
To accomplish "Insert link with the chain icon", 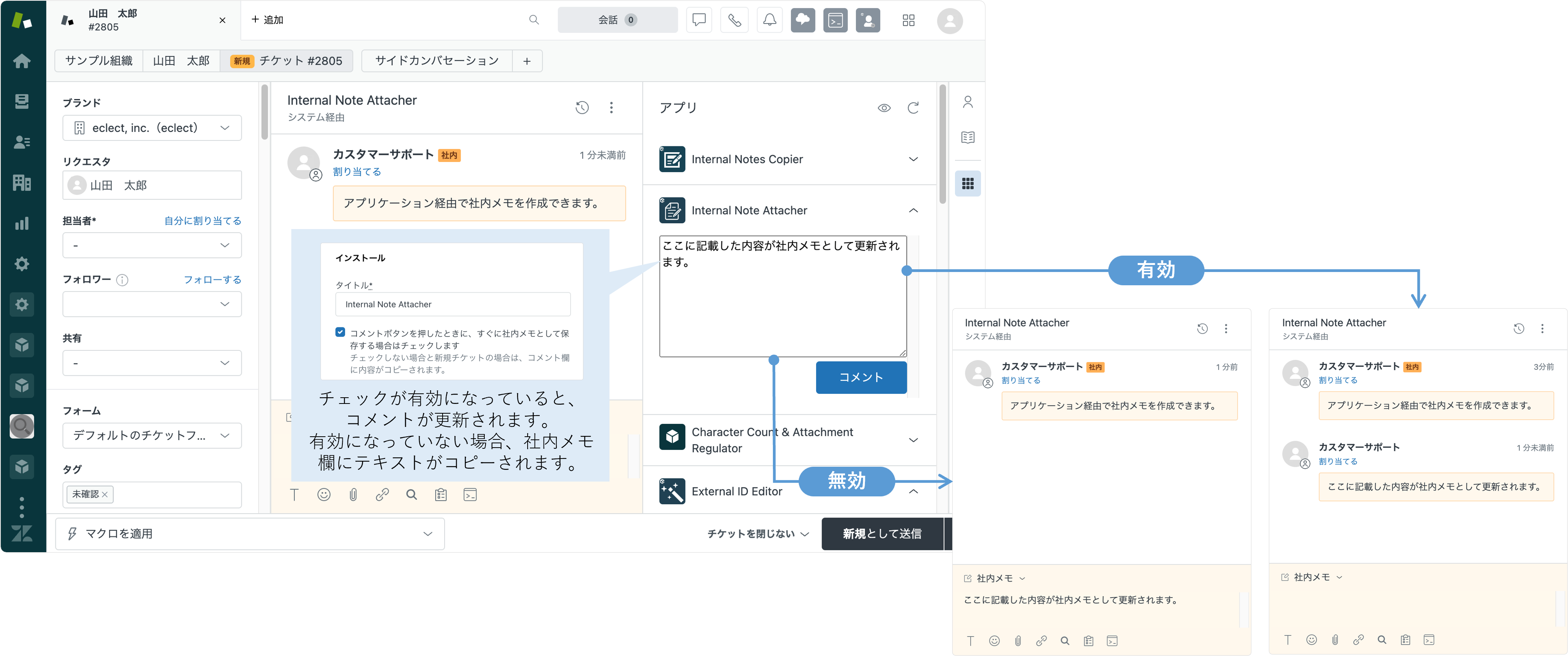I will 382,494.
